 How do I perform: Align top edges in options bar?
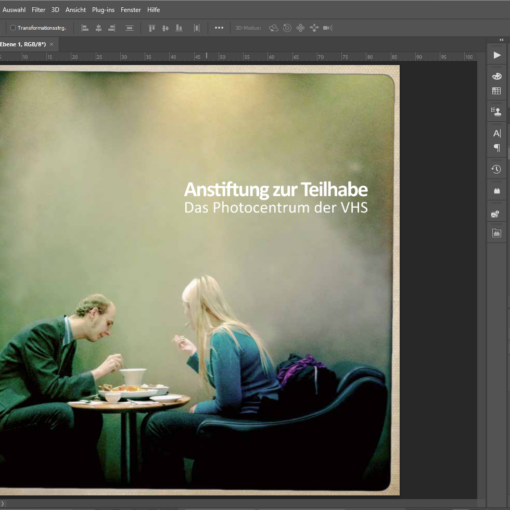pos(152,28)
